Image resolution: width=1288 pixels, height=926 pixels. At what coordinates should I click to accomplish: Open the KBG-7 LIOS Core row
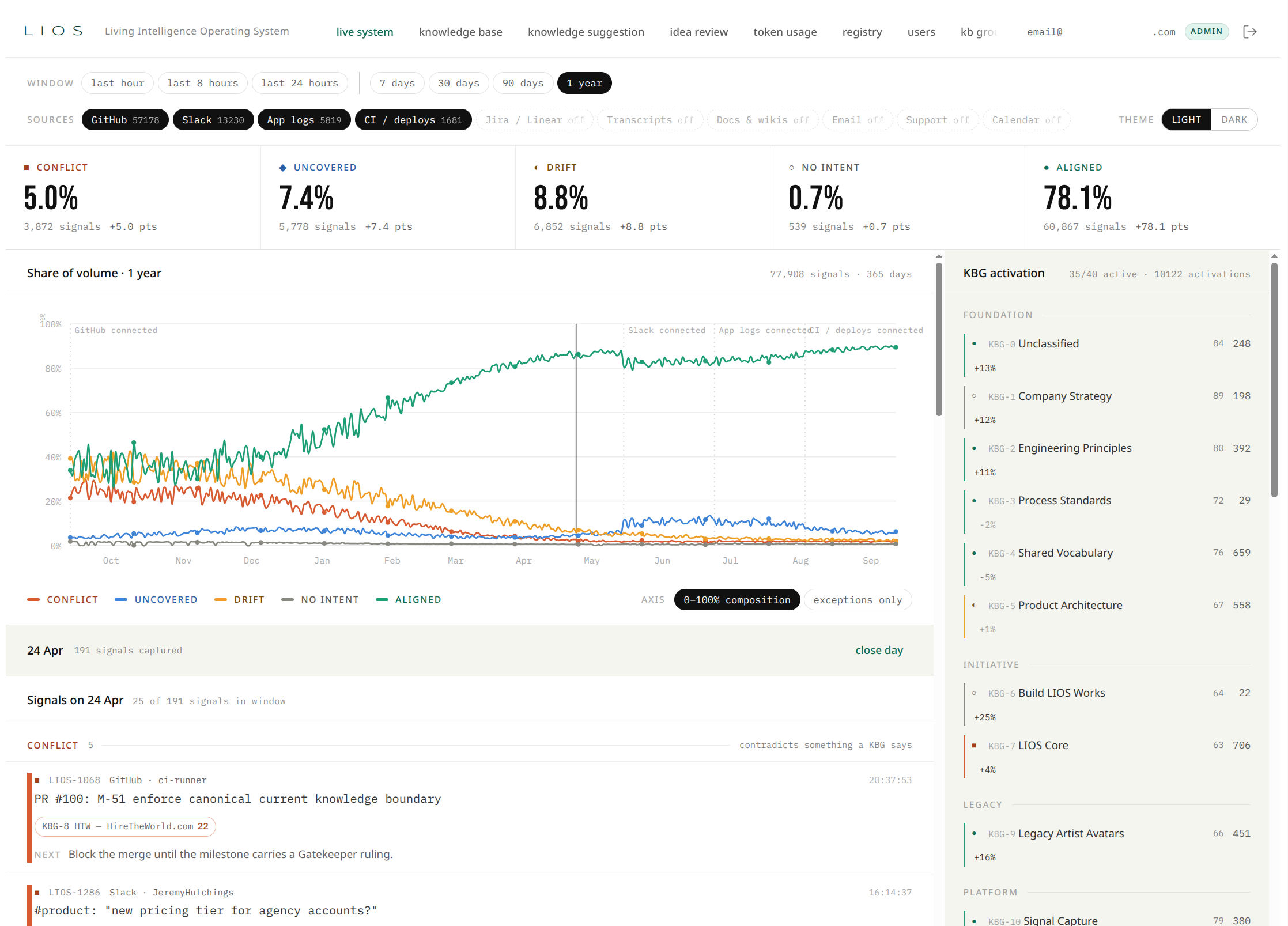click(x=1107, y=757)
